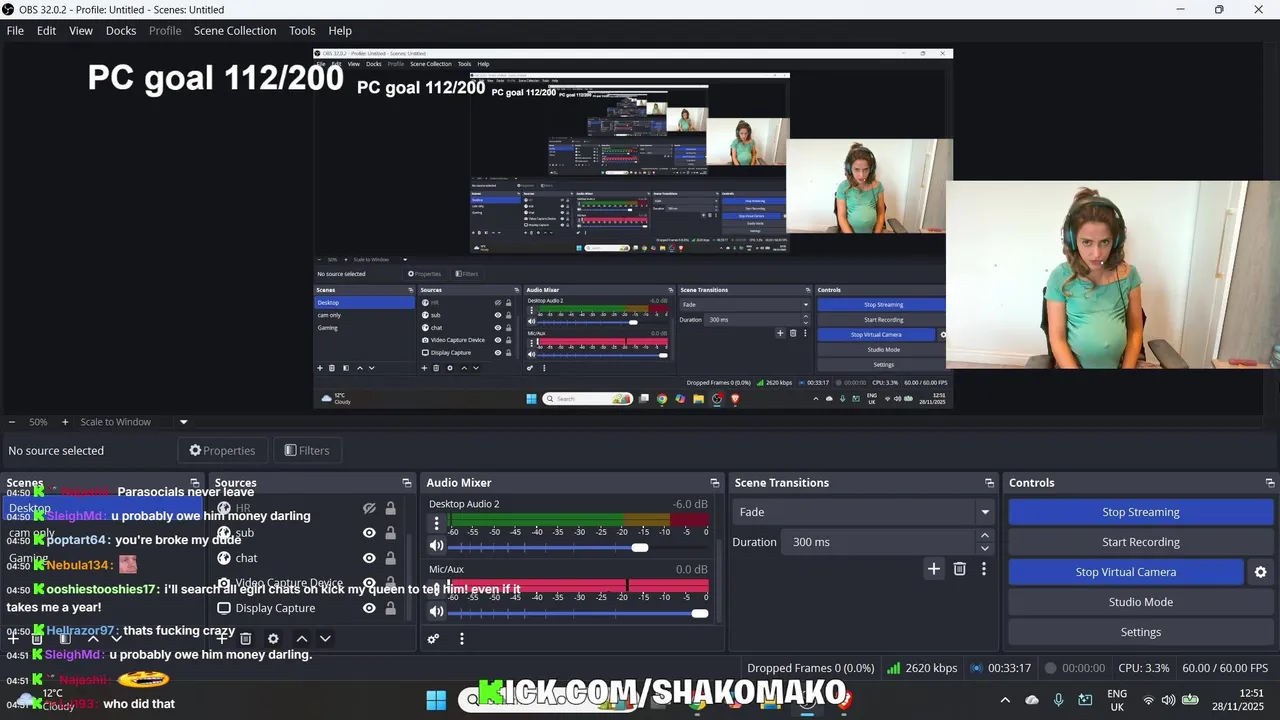Add a new scene in Scenes dock

coord(14,638)
